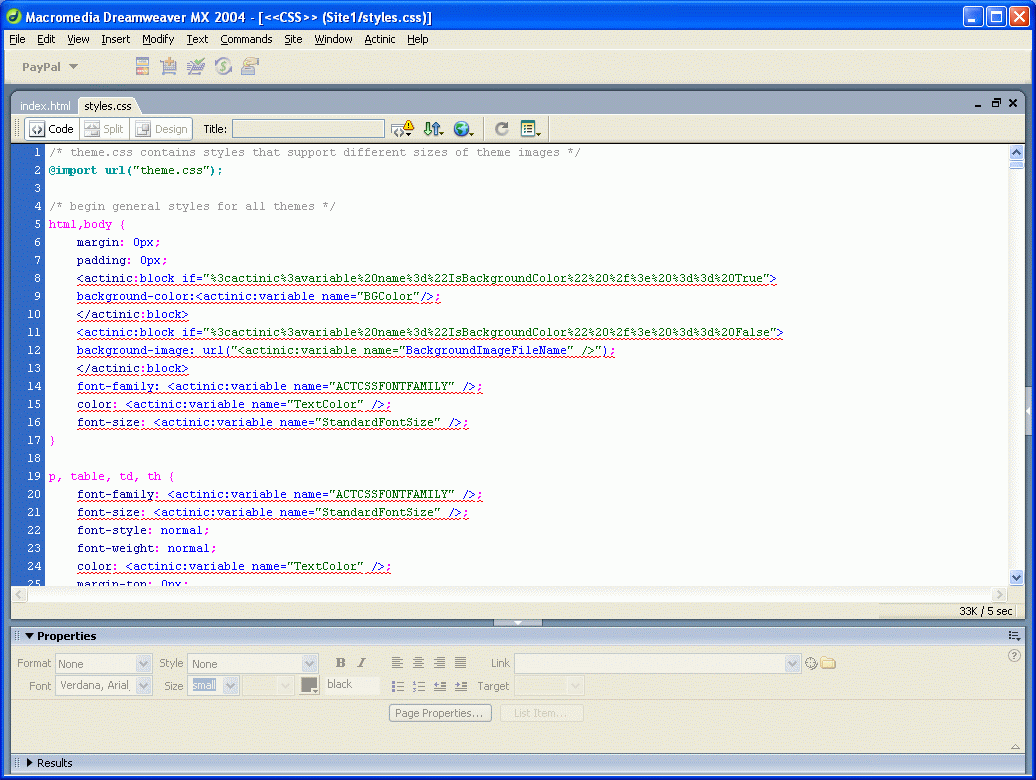Toggle Italic in Properties panel
1036x780 pixels.
[362, 663]
